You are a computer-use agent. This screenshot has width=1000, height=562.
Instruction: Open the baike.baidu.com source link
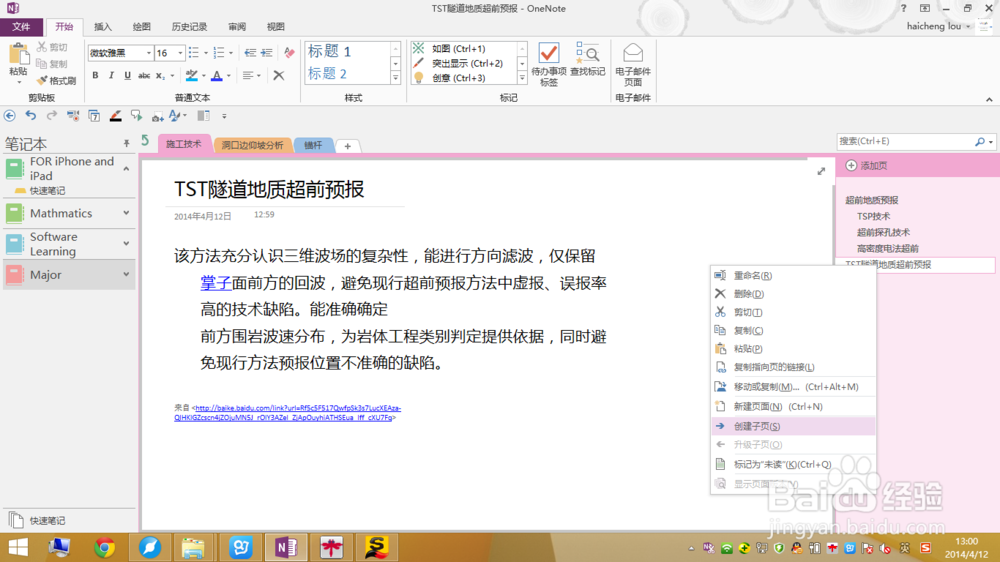[x=288, y=413]
